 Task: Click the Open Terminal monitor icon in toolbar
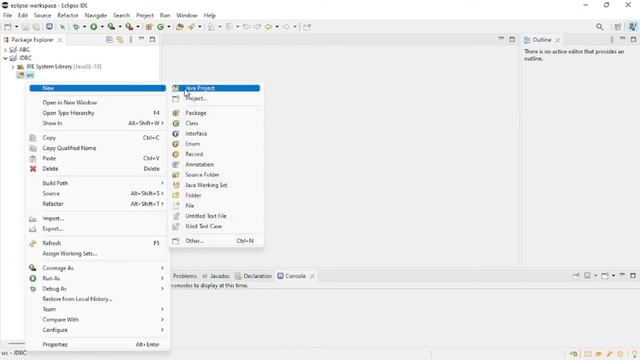click(49, 27)
